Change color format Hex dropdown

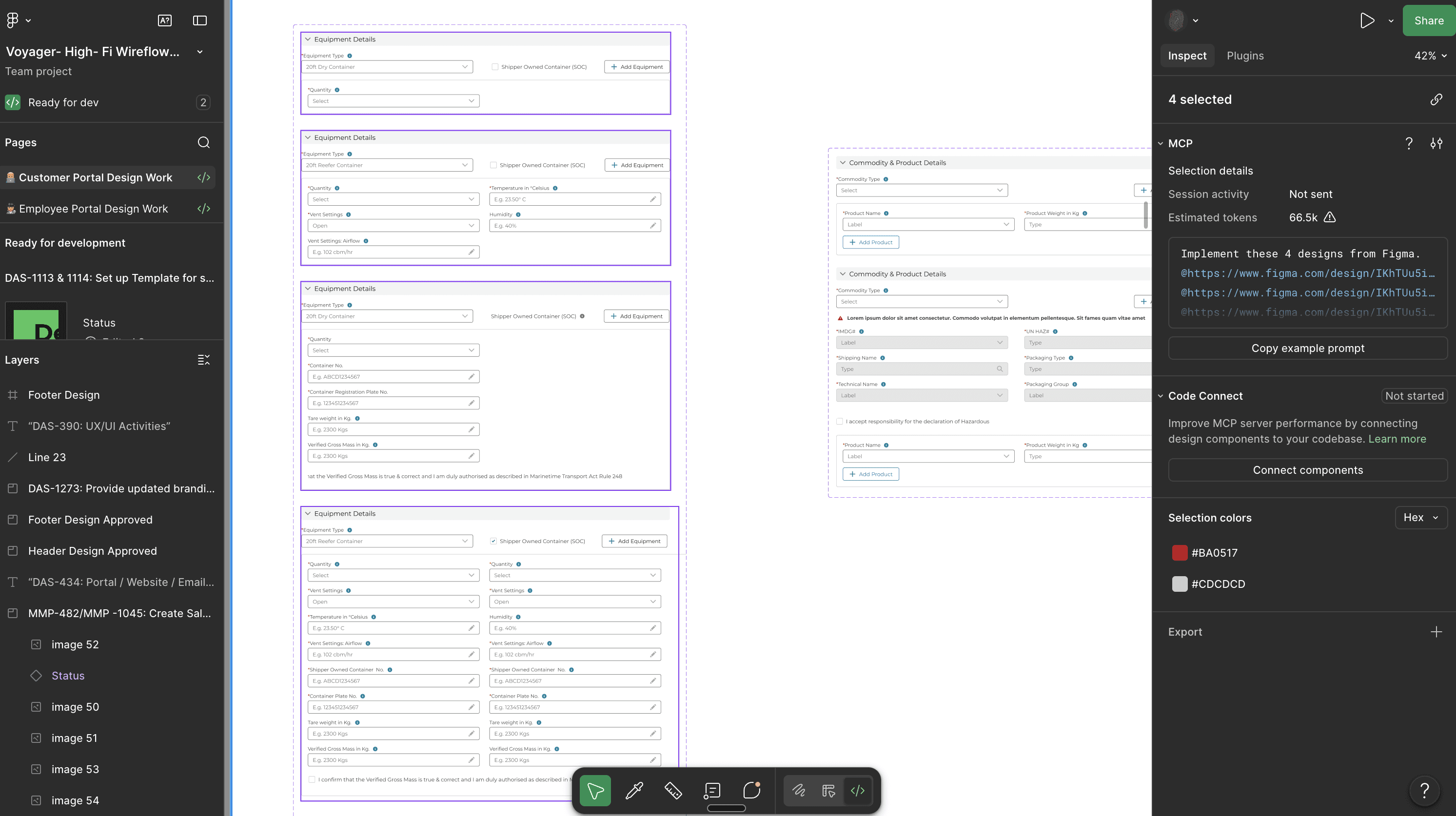click(x=1421, y=518)
